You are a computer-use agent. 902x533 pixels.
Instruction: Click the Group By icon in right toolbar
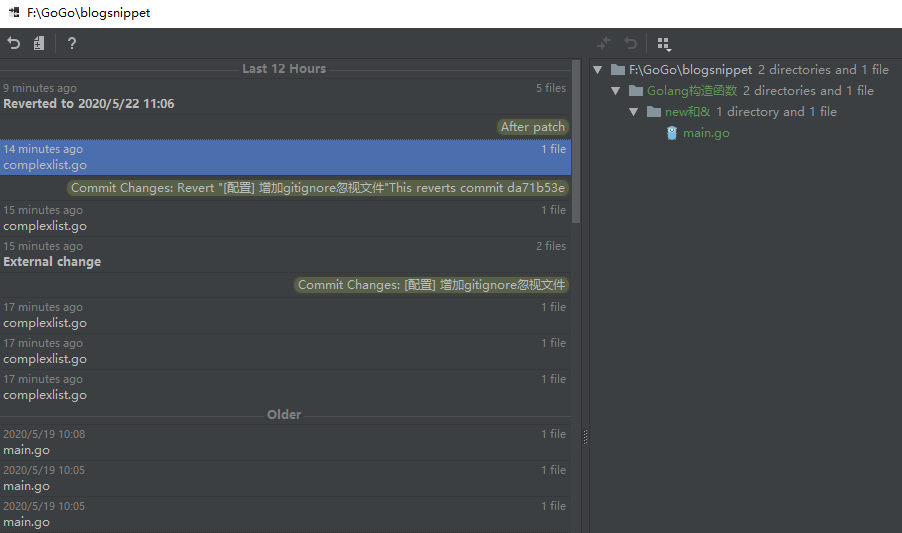(x=664, y=43)
